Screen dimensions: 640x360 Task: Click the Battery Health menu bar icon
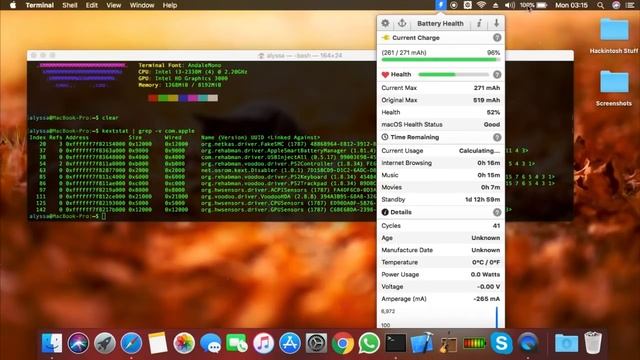pyautogui.click(x=440, y=5)
